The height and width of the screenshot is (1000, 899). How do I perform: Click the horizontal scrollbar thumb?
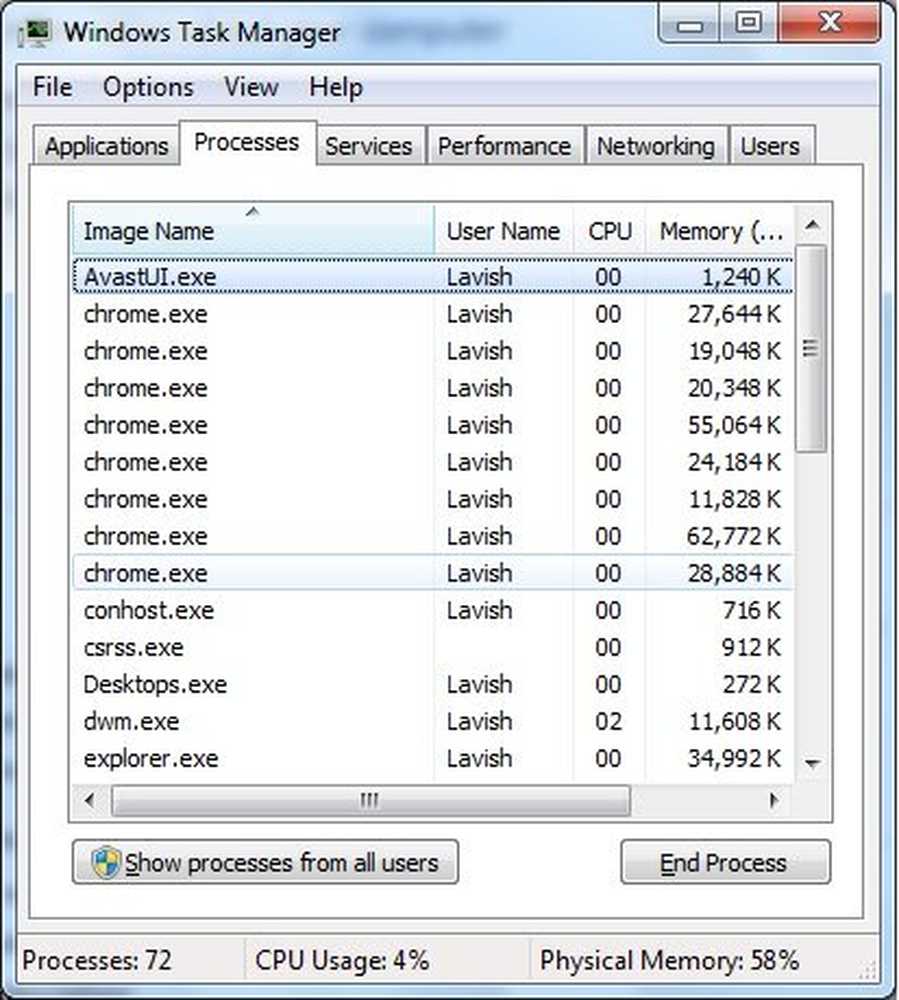pos(370,800)
